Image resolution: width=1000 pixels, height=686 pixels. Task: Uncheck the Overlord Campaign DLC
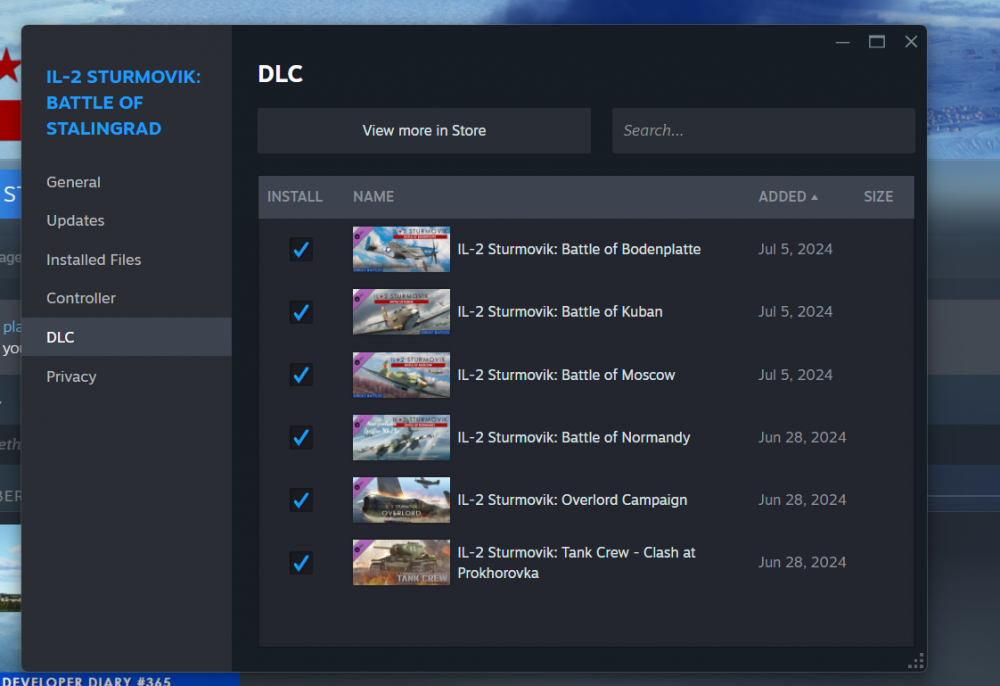click(301, 500)
